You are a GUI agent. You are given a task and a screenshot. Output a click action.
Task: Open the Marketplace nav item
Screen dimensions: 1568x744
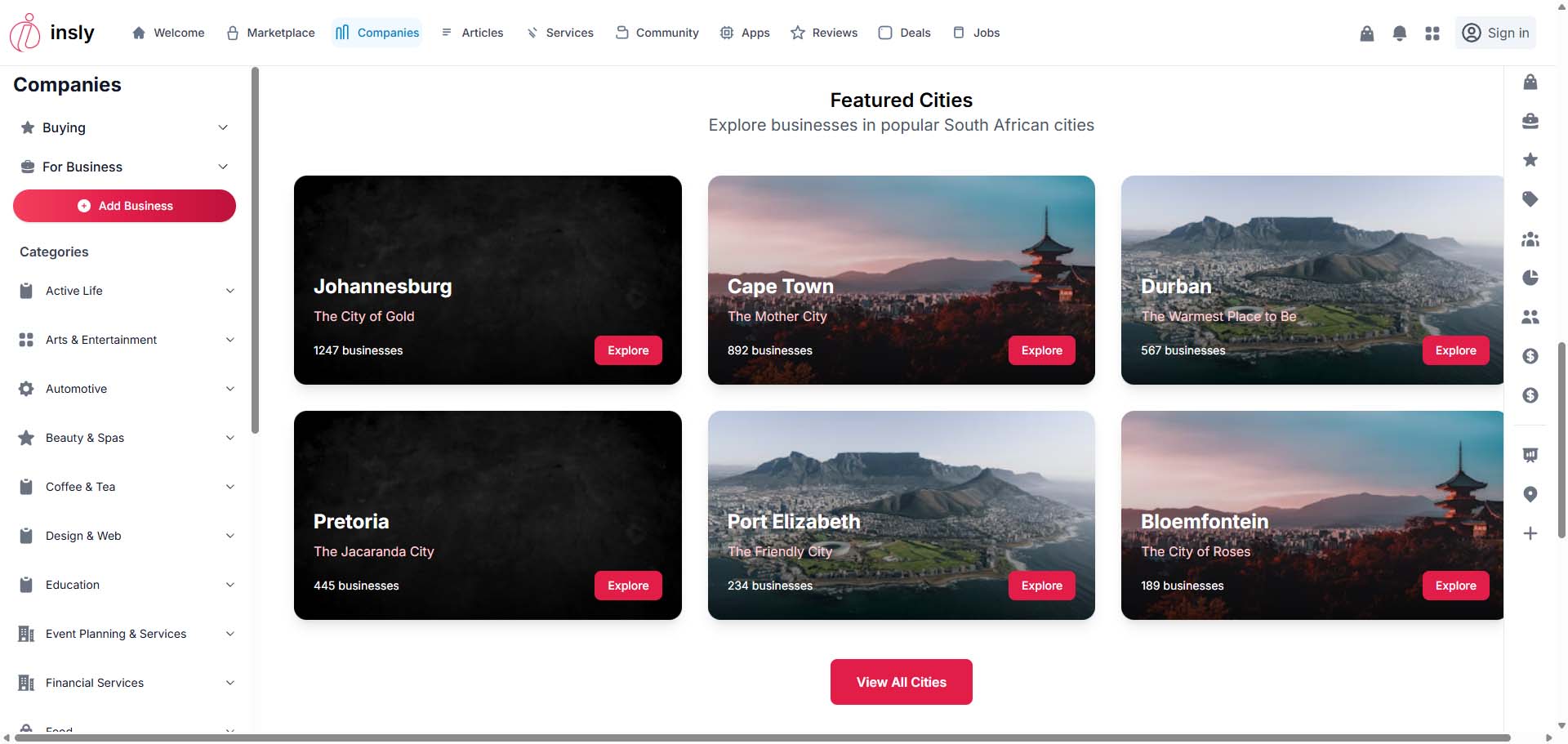[x=270, y=33]
